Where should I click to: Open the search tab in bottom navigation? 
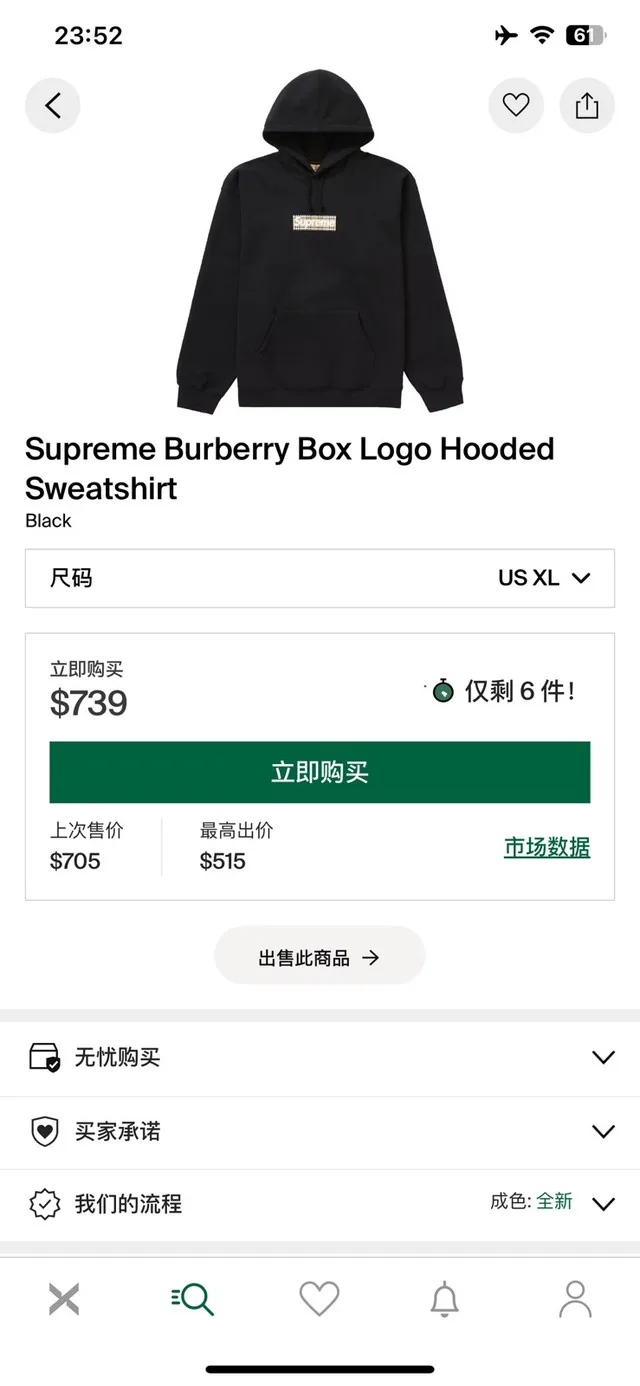pos(191,1297)
